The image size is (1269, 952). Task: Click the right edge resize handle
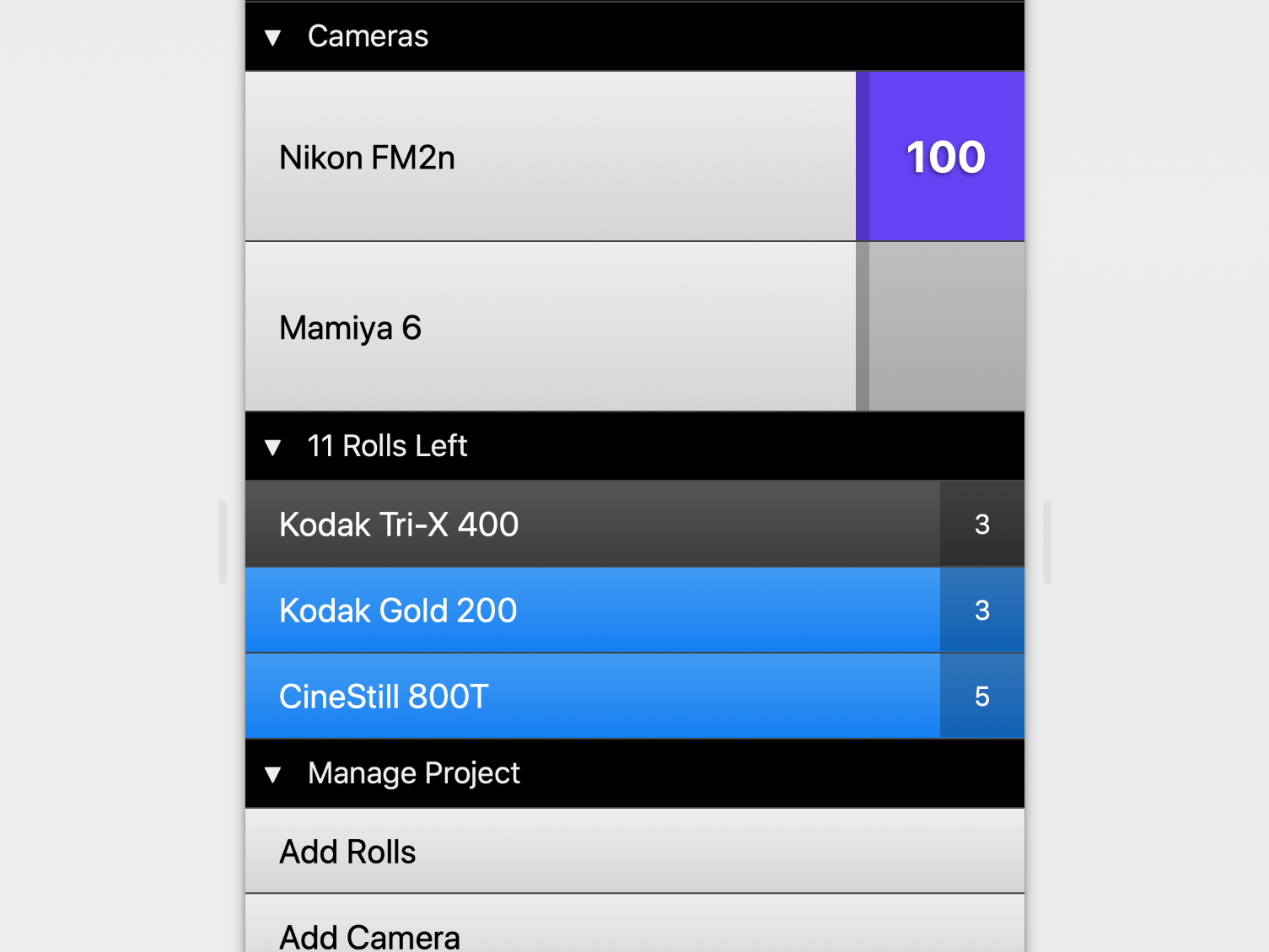pos(1047,542)
